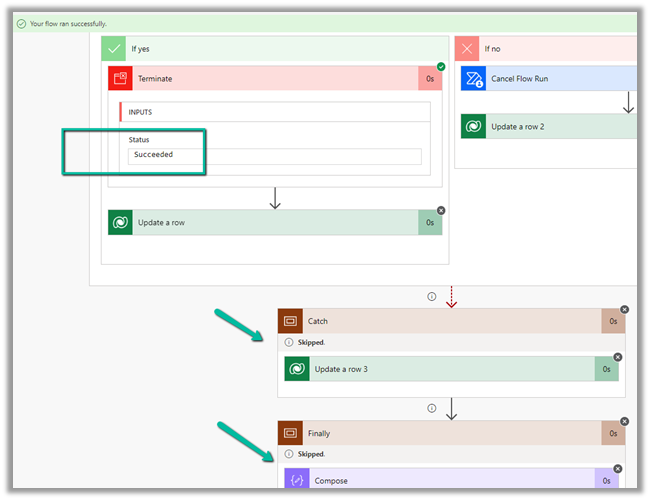Click the red X If no icon
Screen dimensions: 650x500
click(467, 49)
